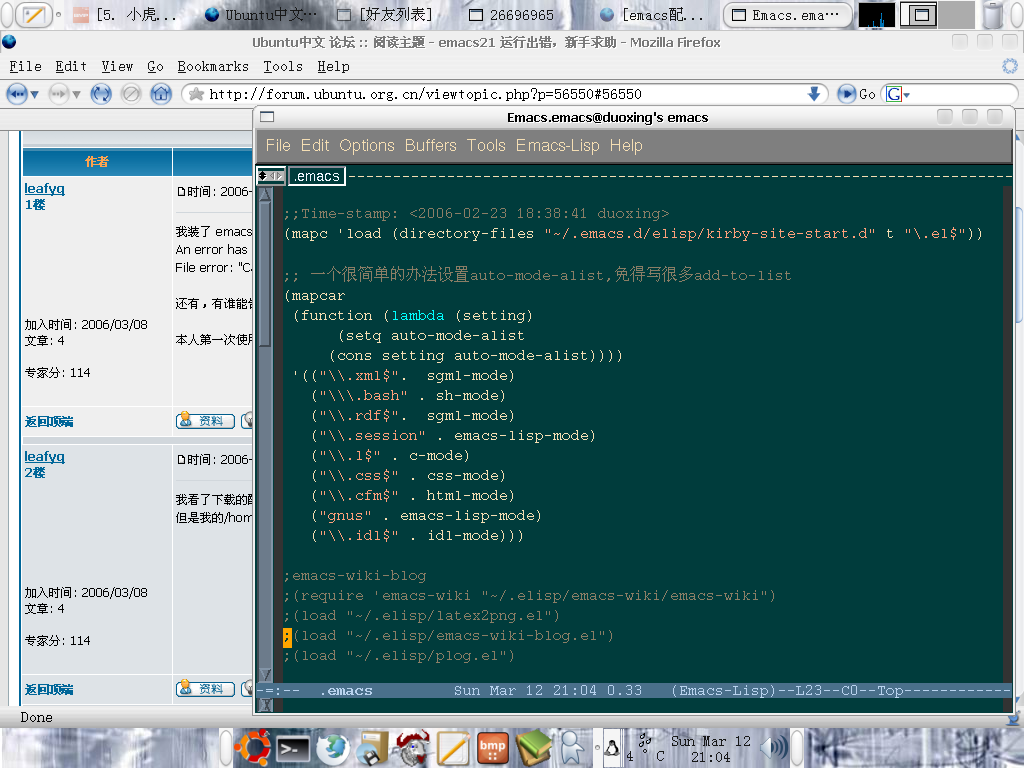Open the Emacs Help menu
The width and height of the screenshot is (1024, 768).
(x=626, y=145)
